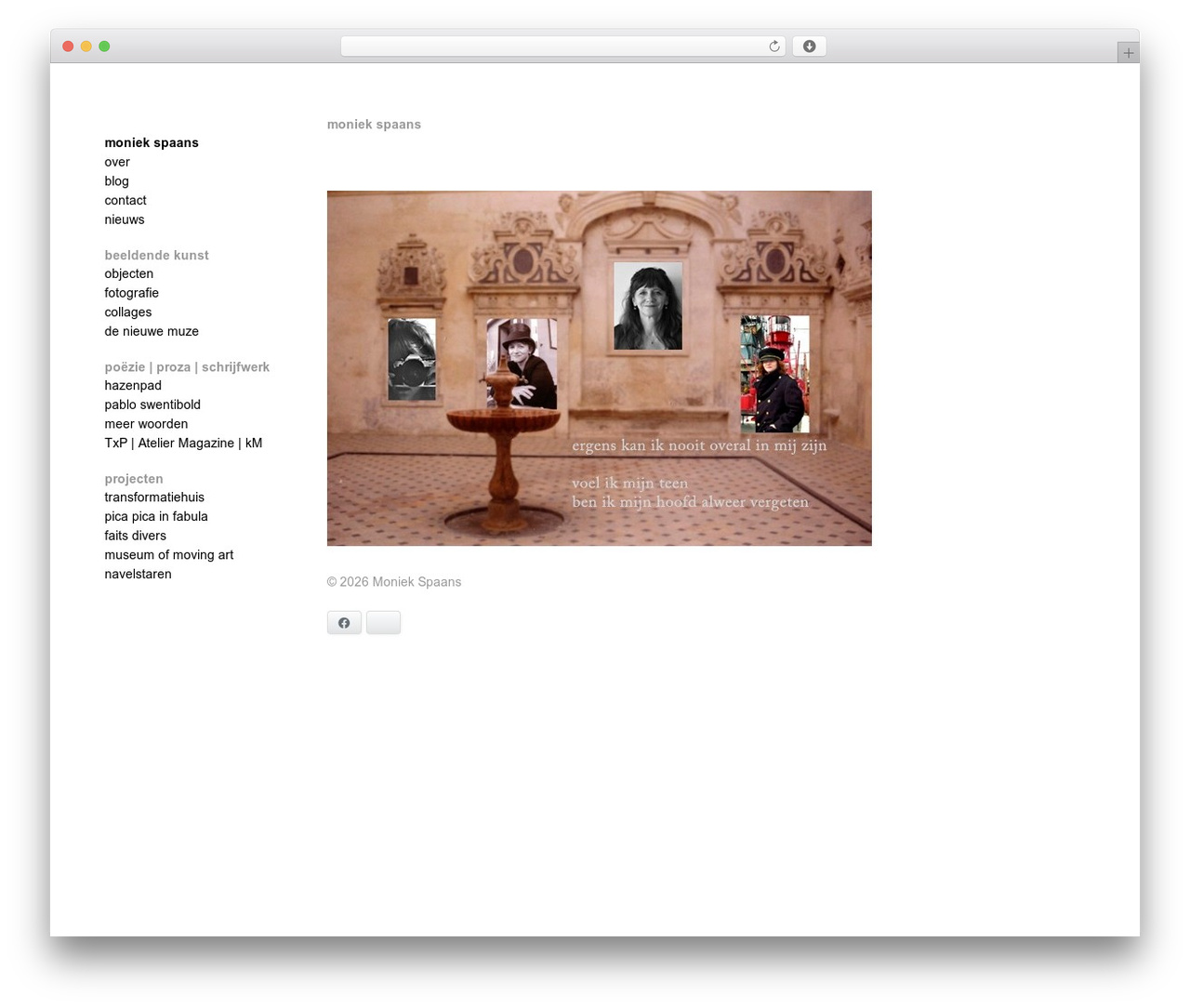Click the 'moniek spaans' page title

point(374,125)
